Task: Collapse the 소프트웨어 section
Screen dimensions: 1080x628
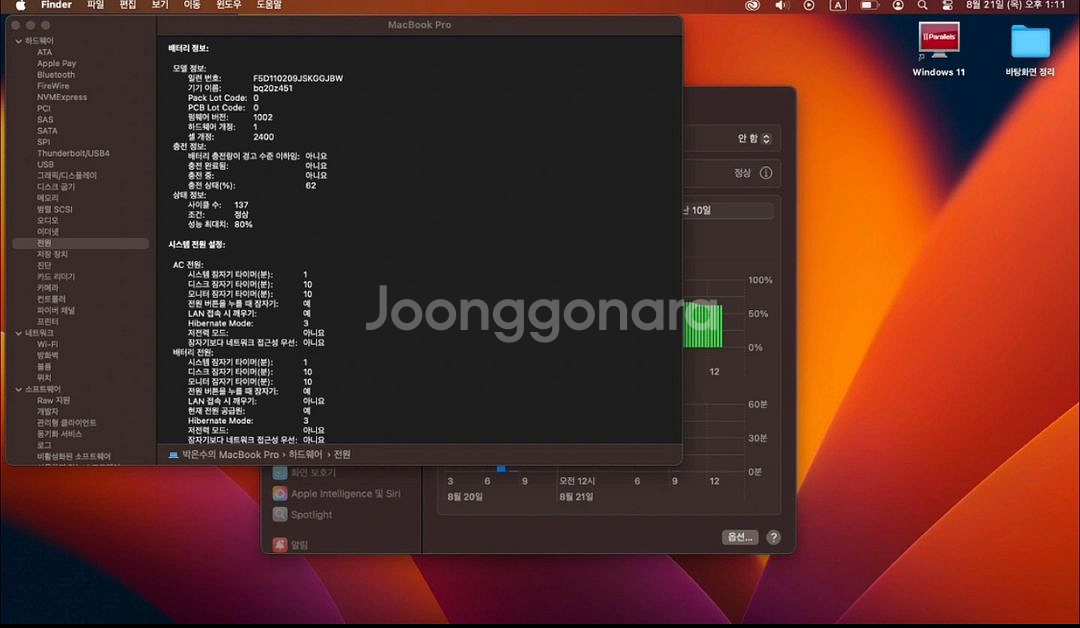Action: (x=19, y=390)
